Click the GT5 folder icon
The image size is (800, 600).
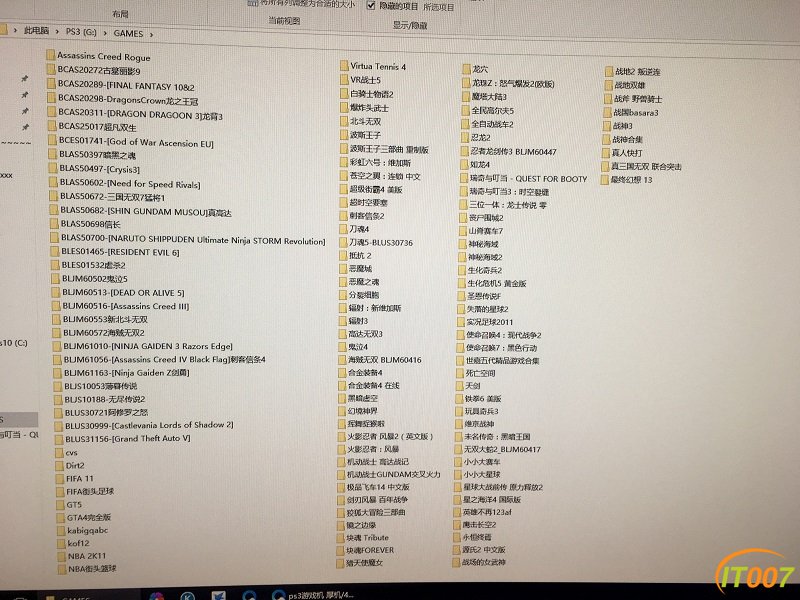pos(60,505)
